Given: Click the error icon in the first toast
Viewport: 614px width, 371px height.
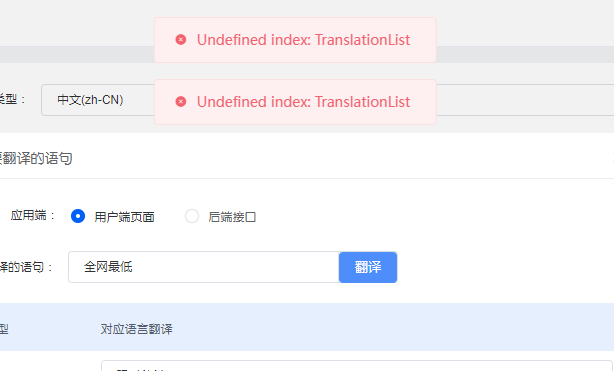Looking at the screenshot, I should point(181,40).
